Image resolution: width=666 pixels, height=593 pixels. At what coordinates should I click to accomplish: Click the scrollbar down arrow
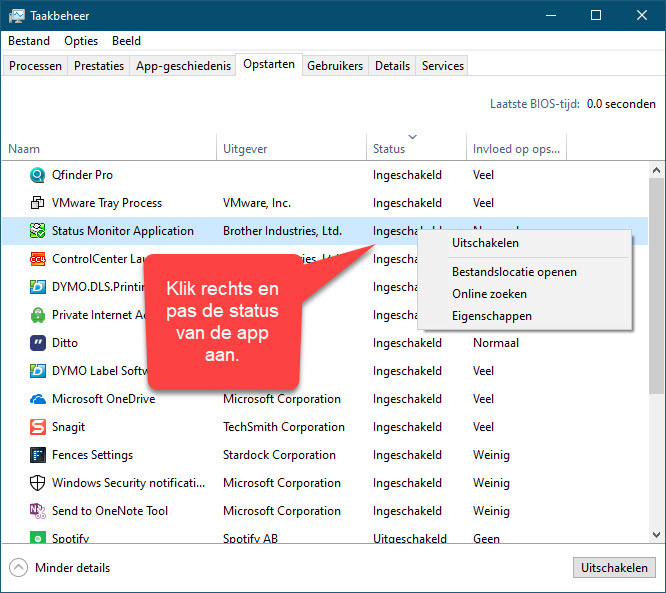tap(656, 535)
